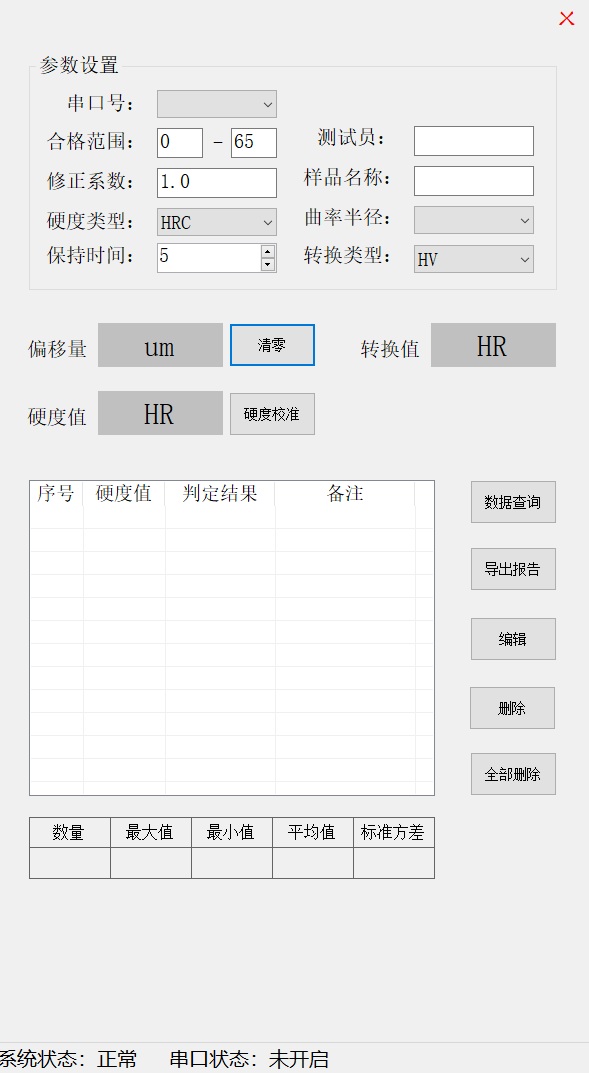Open 数据查询 data query
This screenshot has width=589, height=1073.
click(513, 502)
